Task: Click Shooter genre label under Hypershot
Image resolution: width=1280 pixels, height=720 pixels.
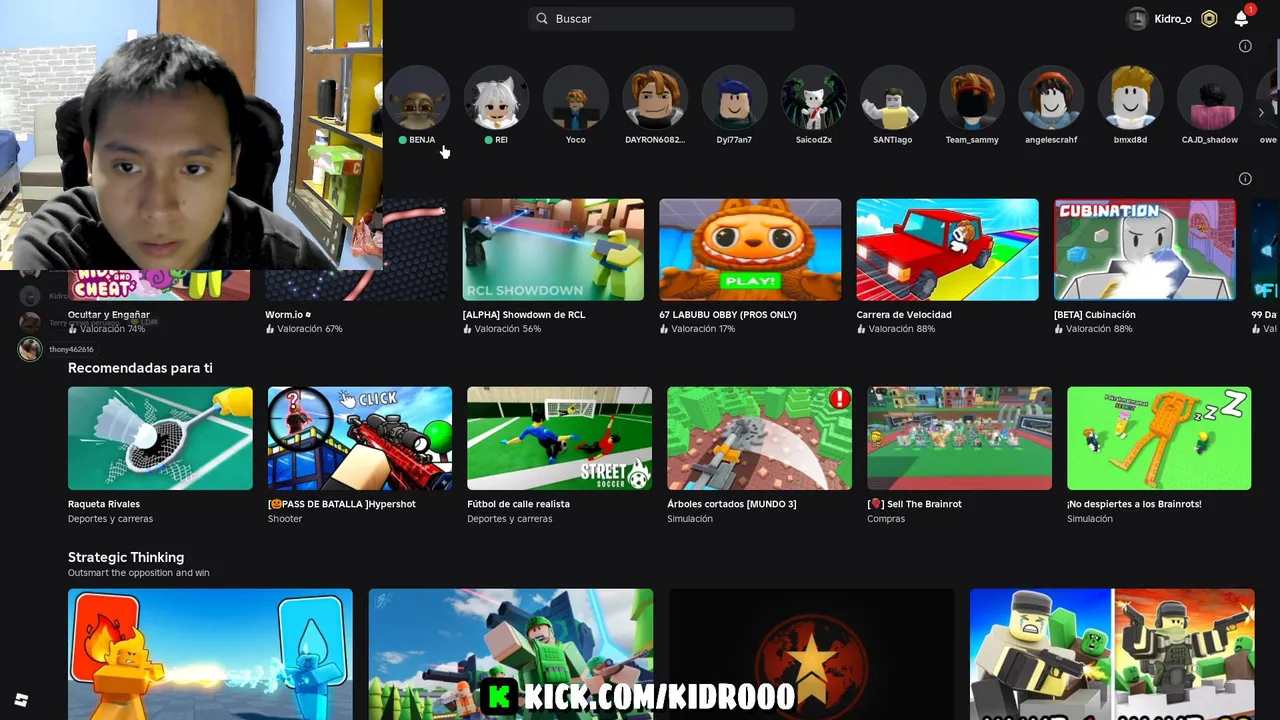Action: pyautogui.click(x=285, y=519)
